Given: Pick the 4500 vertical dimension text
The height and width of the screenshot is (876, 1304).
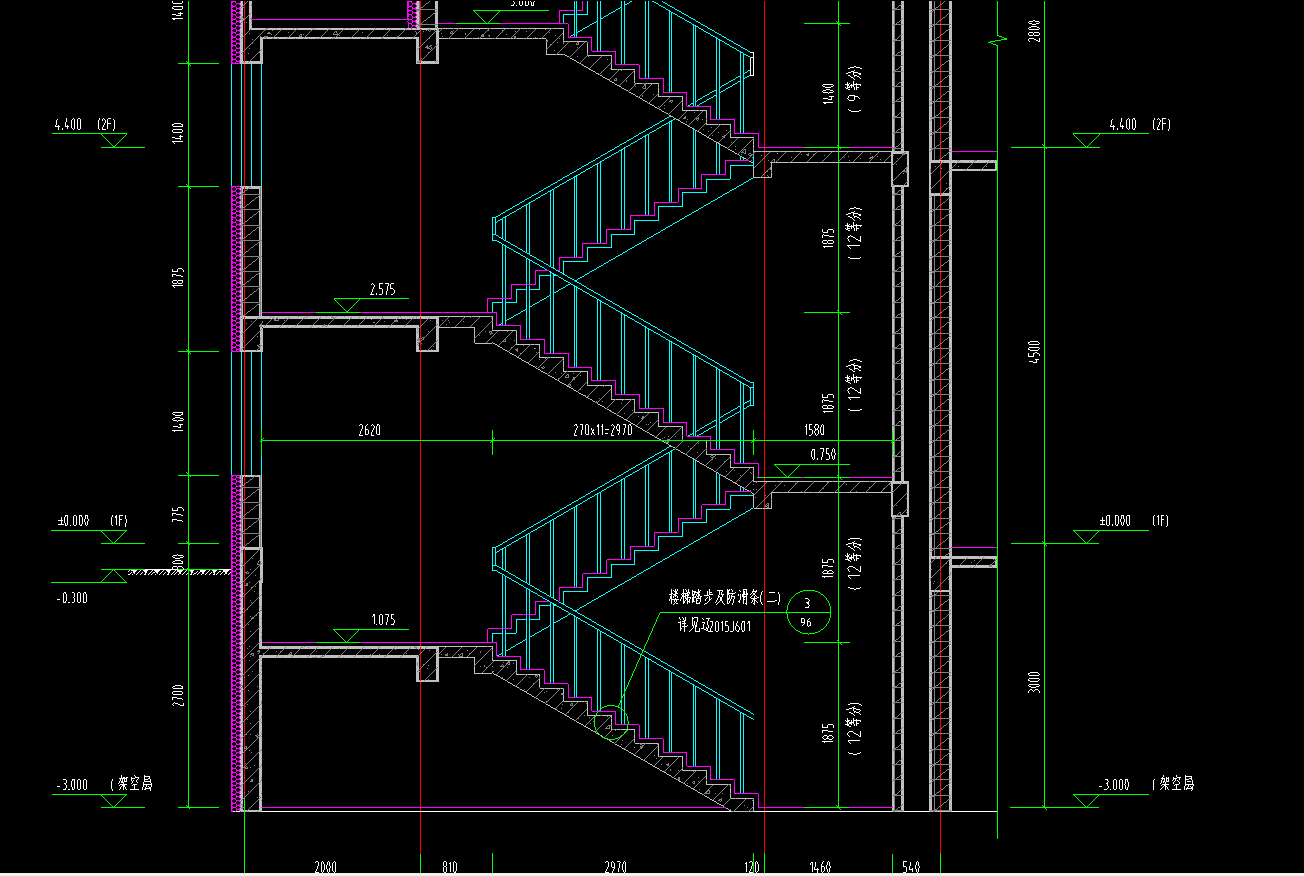Looking at the screenshot, I should 1034,351.
